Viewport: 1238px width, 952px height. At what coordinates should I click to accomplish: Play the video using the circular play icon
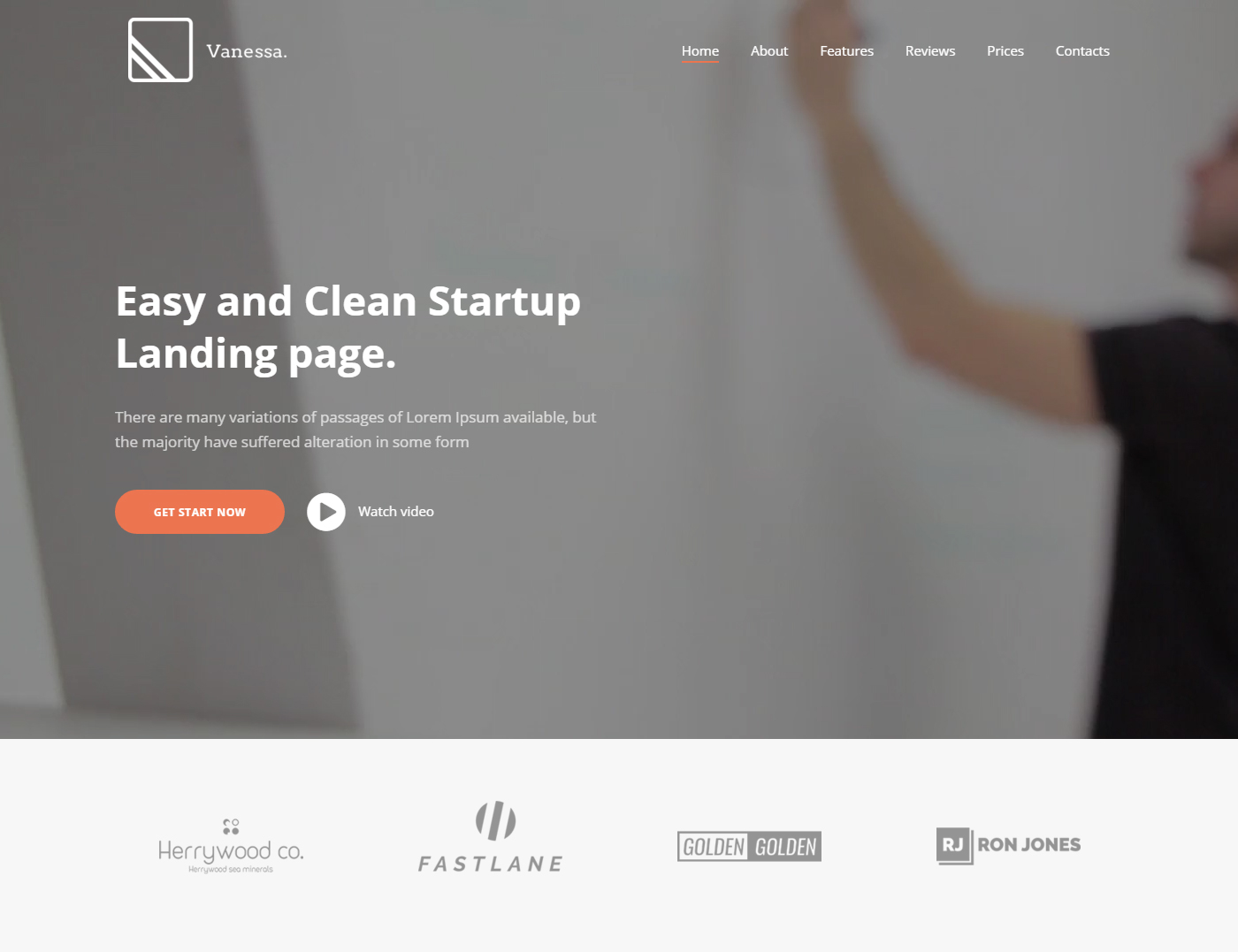click(x=326, y=512)
